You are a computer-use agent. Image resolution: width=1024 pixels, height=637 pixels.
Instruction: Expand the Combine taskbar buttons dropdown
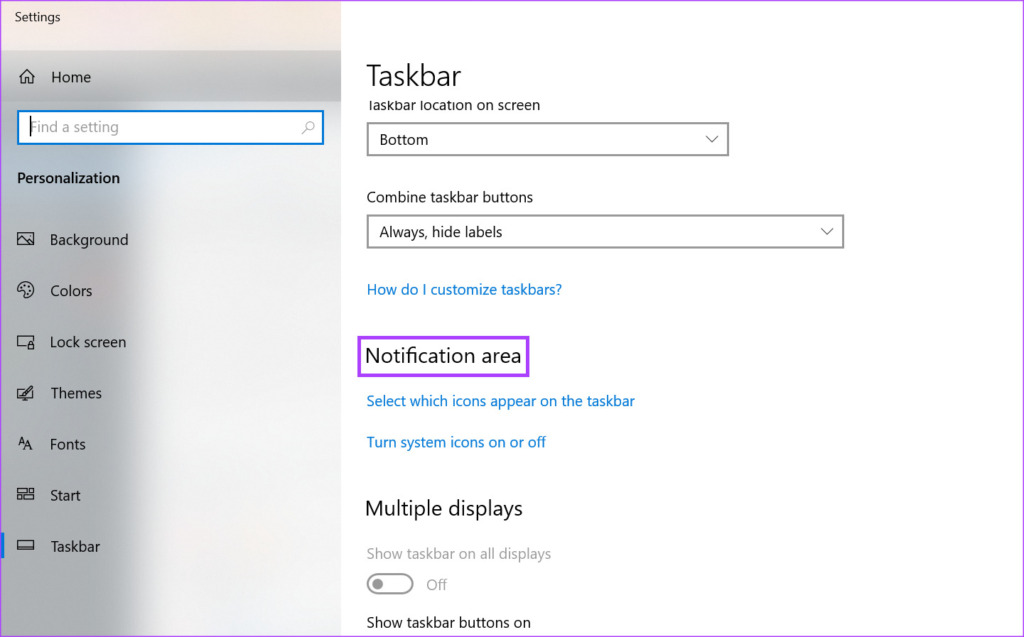click(x=605, y=231)
